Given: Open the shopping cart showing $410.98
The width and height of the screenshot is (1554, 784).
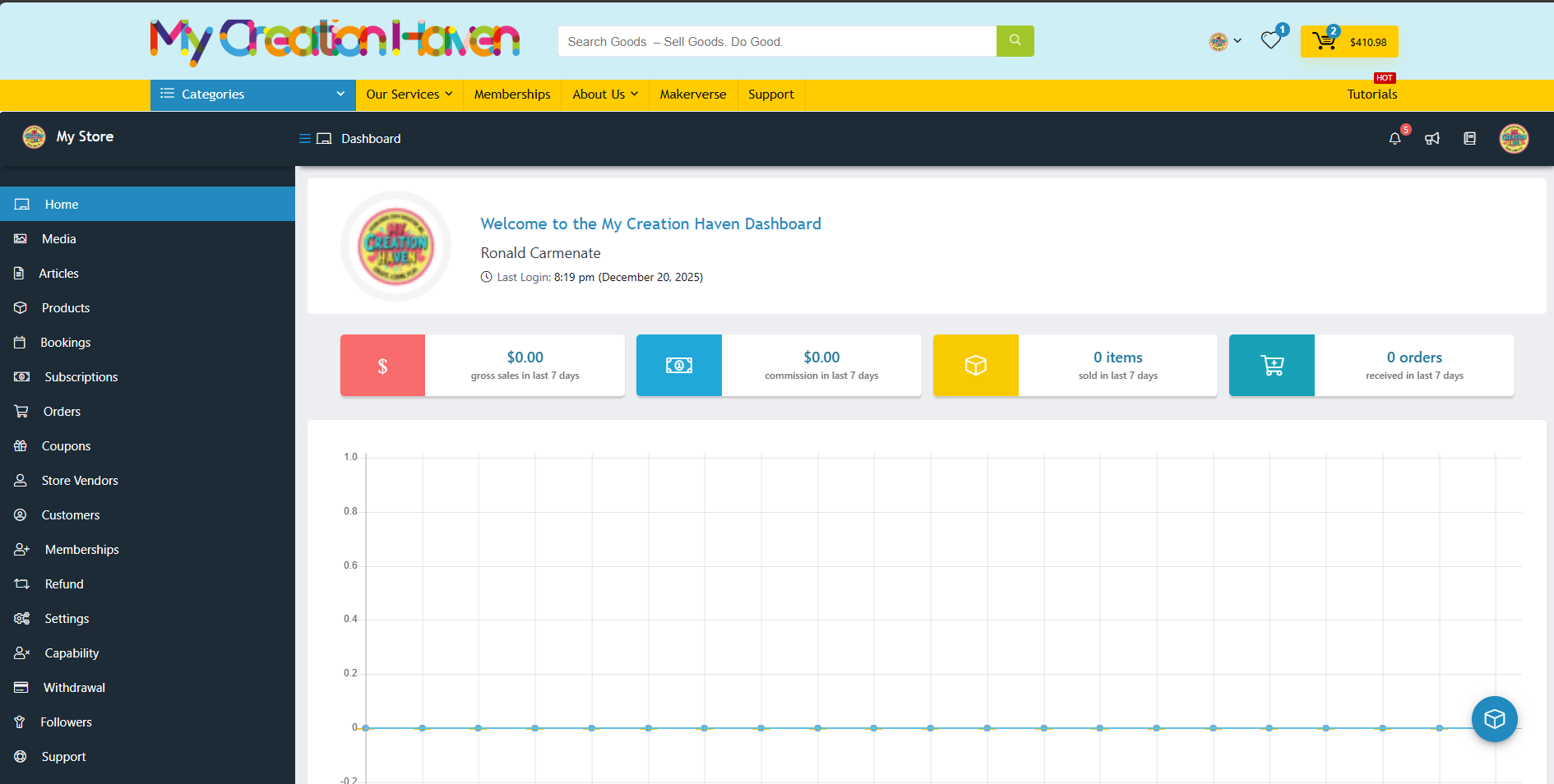Looking at the screenshot, I should (x=1349, y=42).
